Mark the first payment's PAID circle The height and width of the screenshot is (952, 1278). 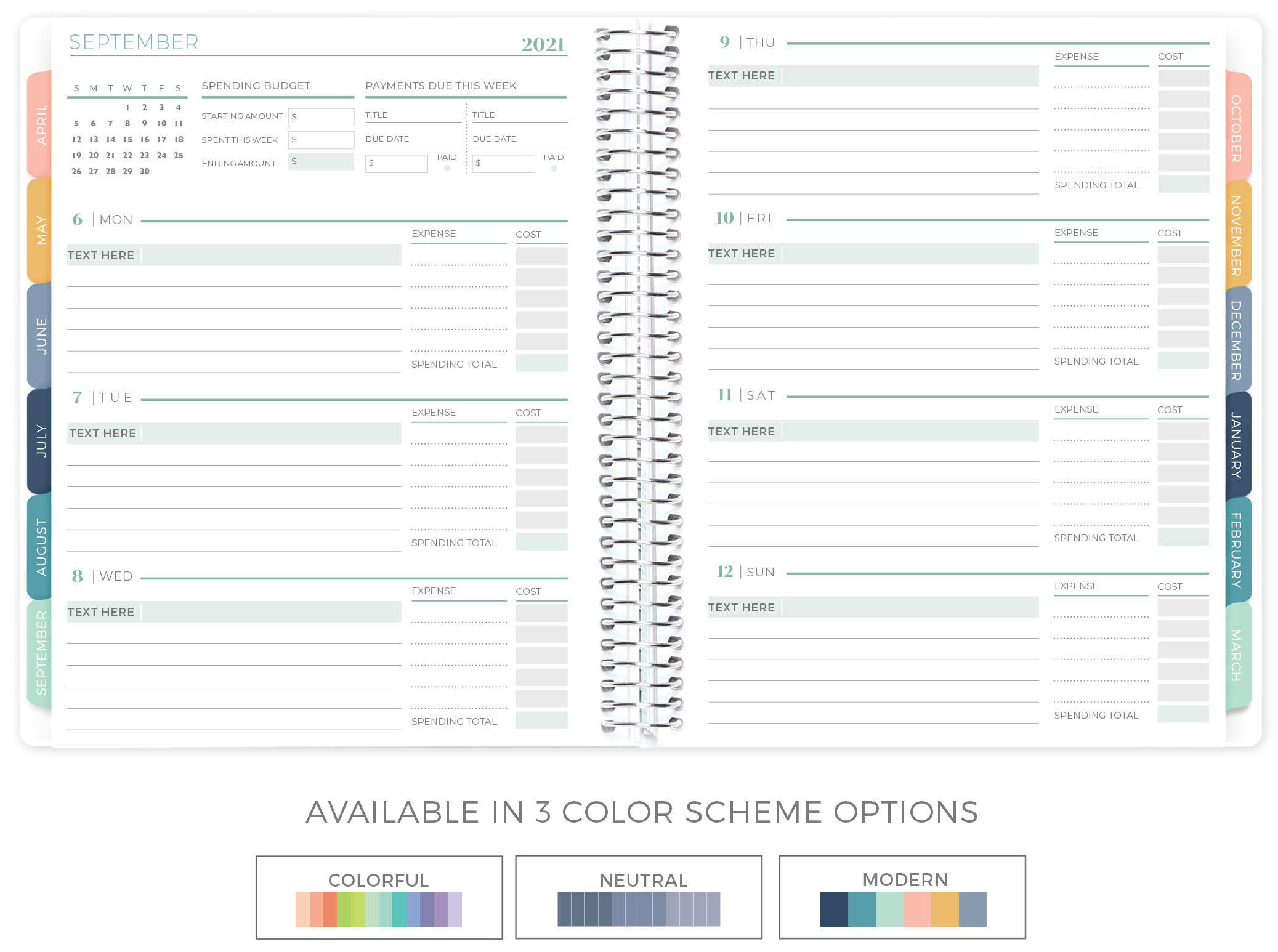pyautogui.click(x=447, y=168)
